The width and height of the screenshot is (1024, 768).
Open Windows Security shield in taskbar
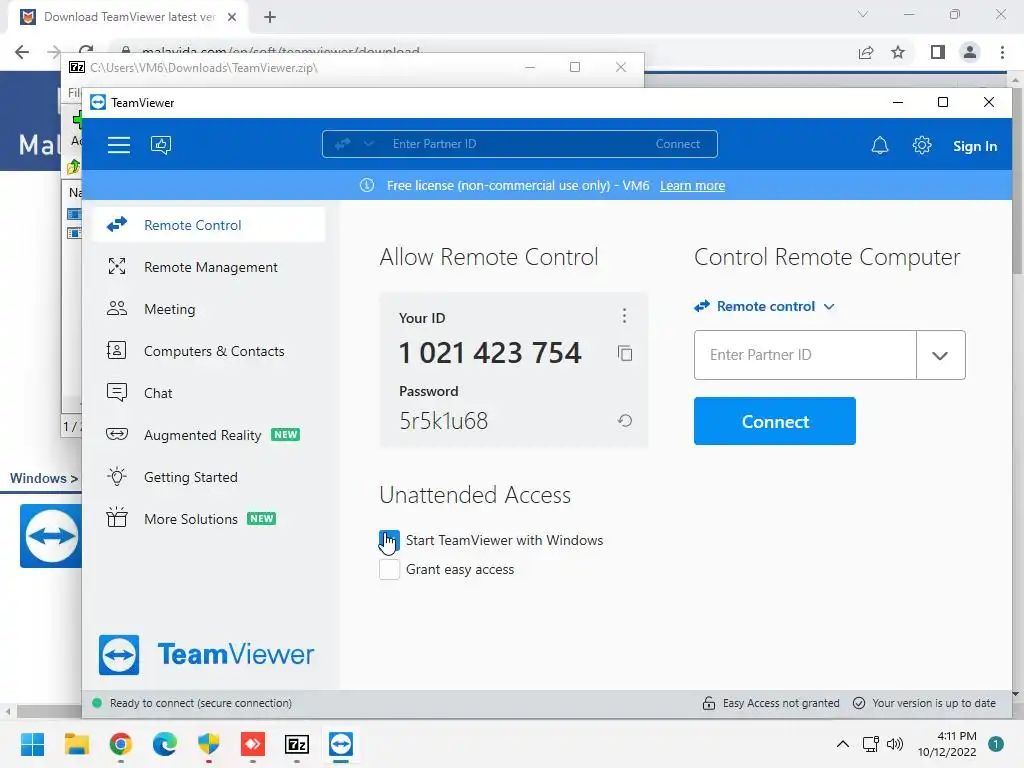pos(208,744)
